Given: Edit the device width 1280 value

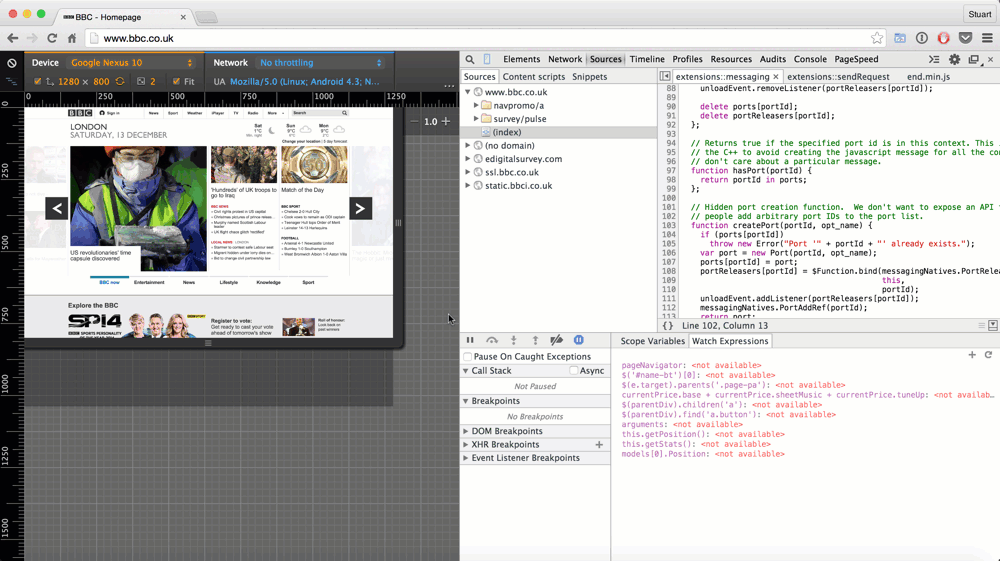Looking at the screenshot, I should [x=69, y=82].
